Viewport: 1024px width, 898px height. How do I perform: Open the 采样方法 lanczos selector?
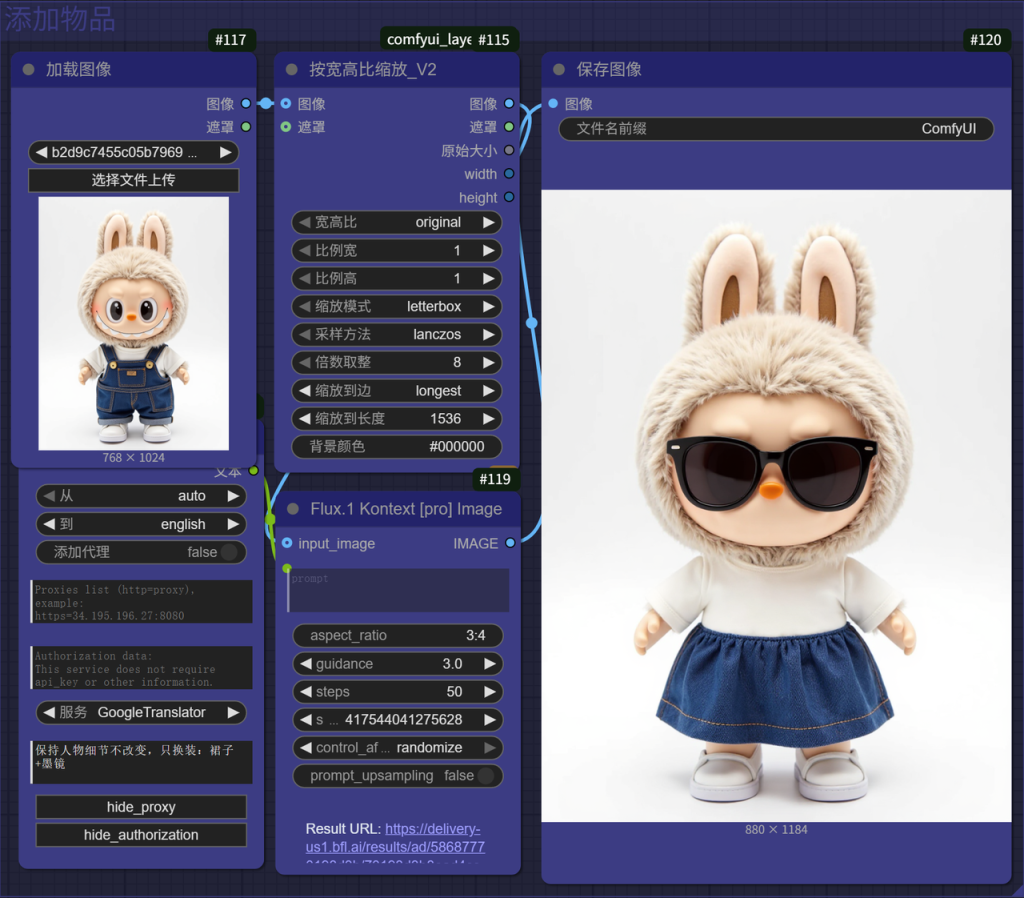[x=397, y=335]
